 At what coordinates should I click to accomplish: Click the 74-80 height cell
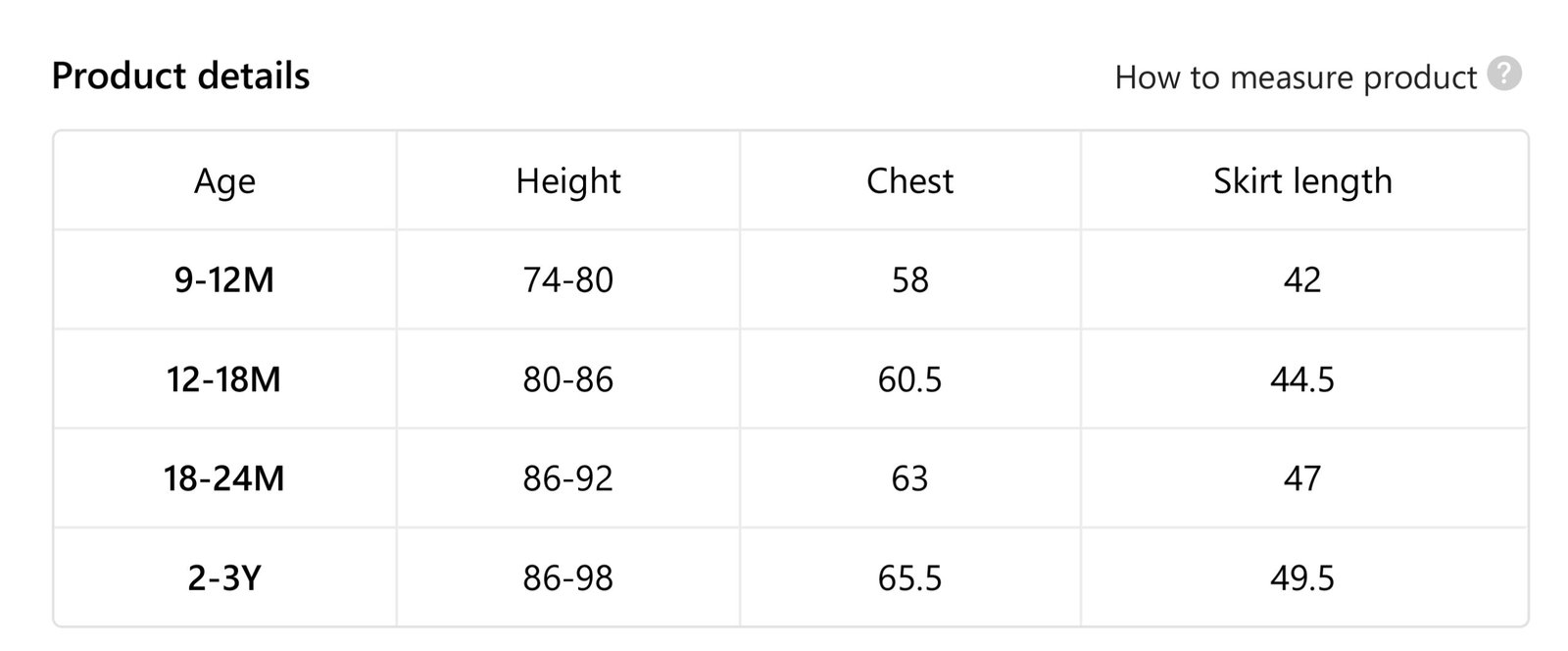tap(568, 280)
